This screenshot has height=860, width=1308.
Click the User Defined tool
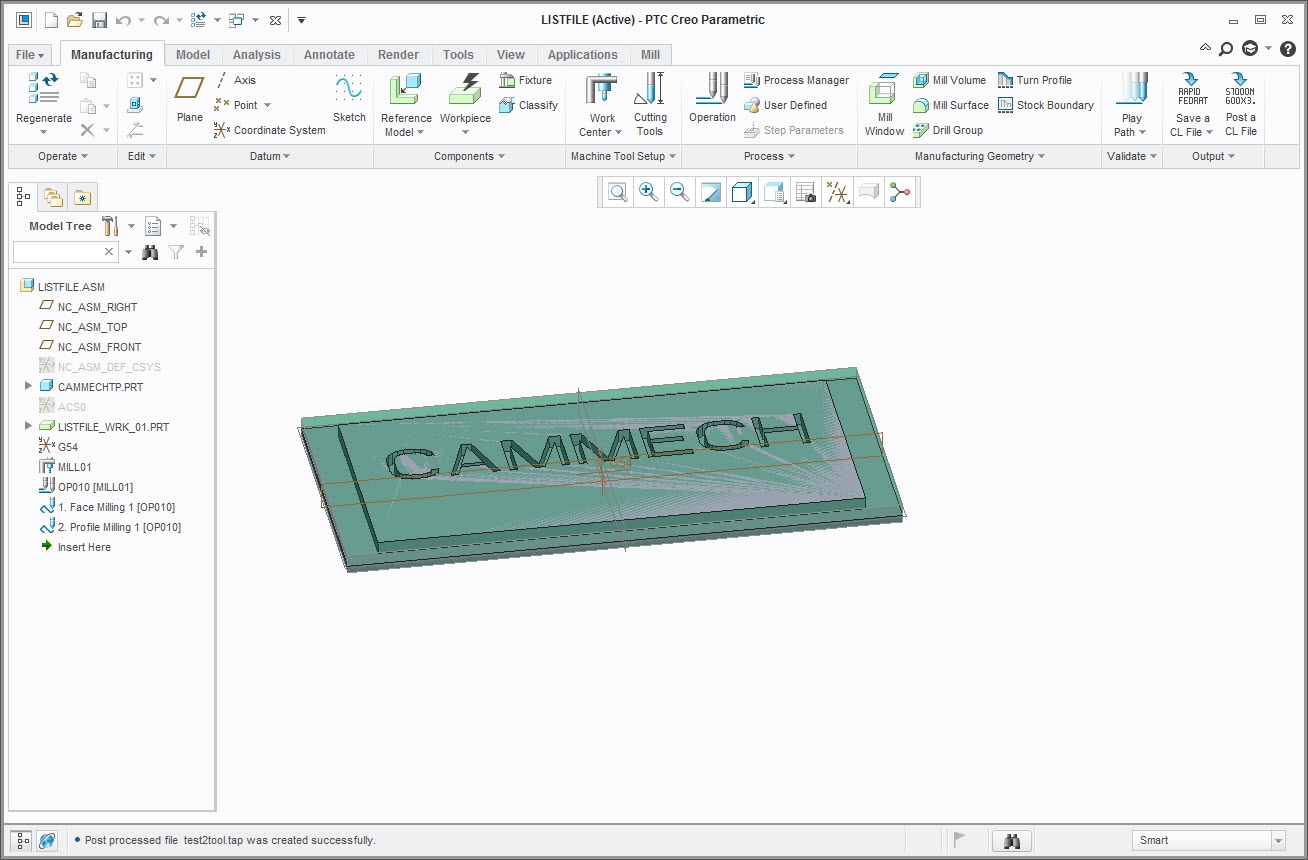[785, 105]
